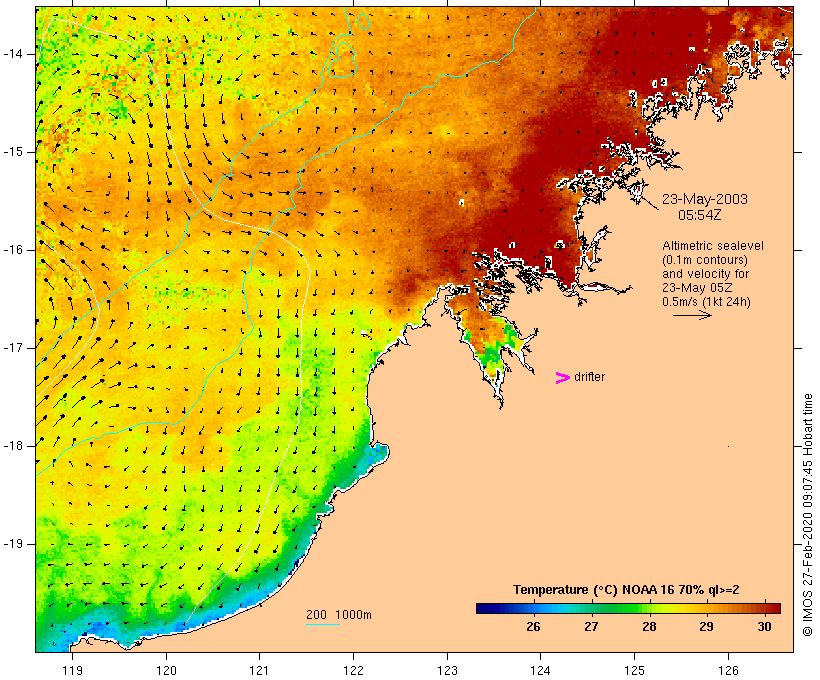This screenshot has width=820, height=680.
Task: Click the date text '23-May-2003'
Action: point(704,199)
